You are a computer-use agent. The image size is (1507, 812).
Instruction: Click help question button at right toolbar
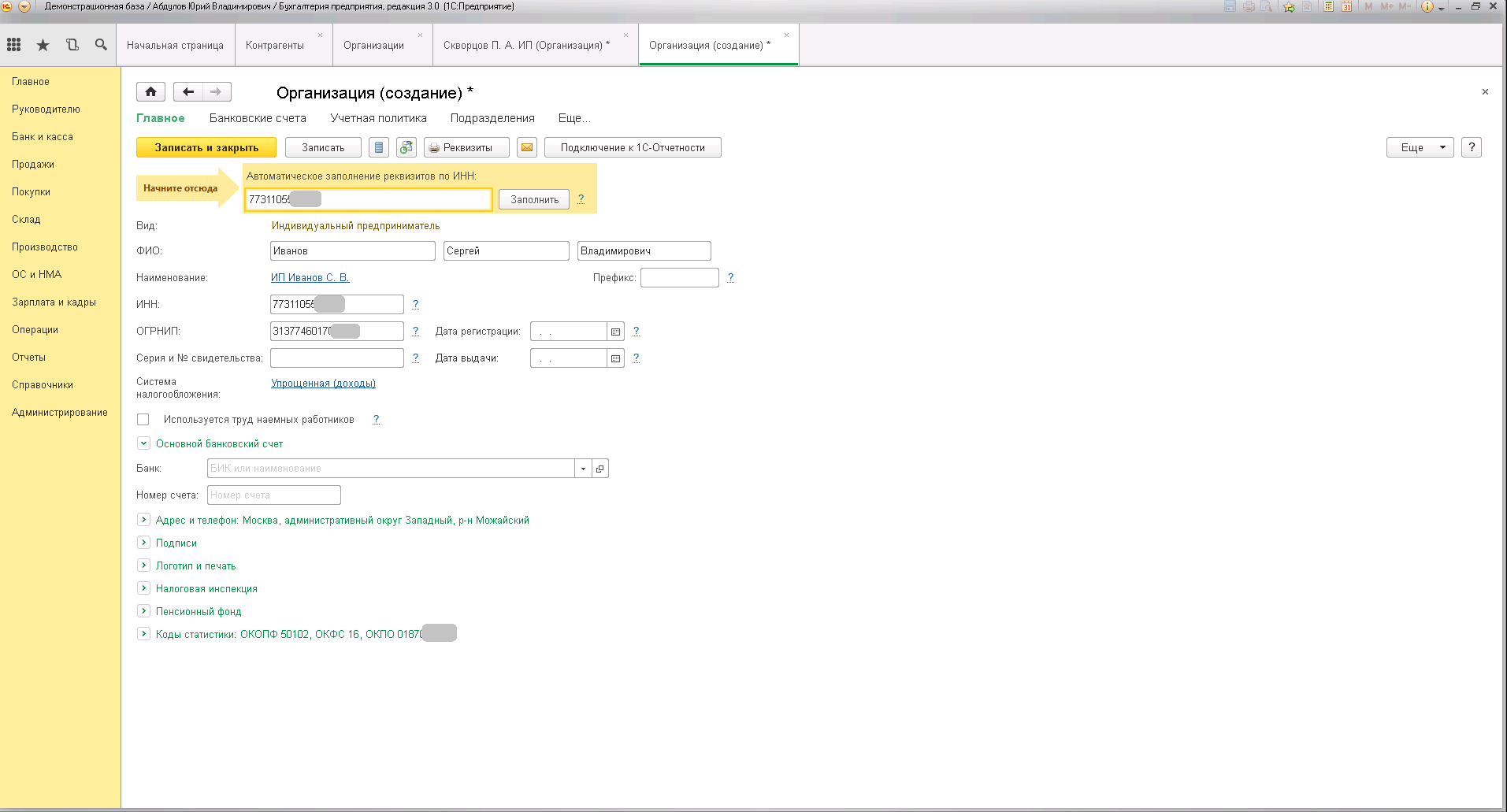click(x=1472, y=147)
